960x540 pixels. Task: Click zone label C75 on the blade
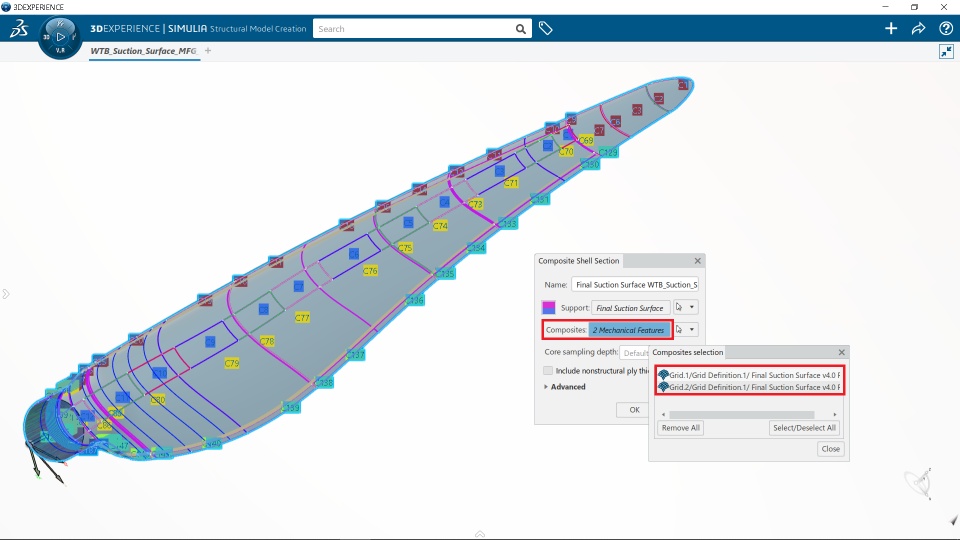(405, 248)
